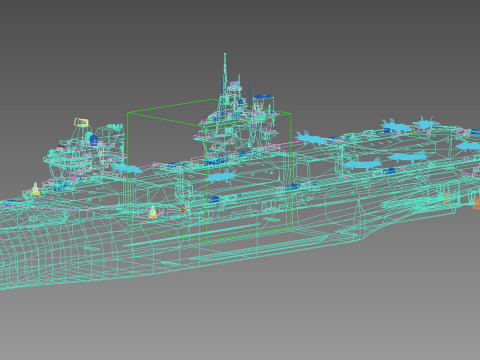This screenshot has height=360, width=480.
Task: Pick the yellow-white cone object near the bow deck
Action: [x=35, y=189]
